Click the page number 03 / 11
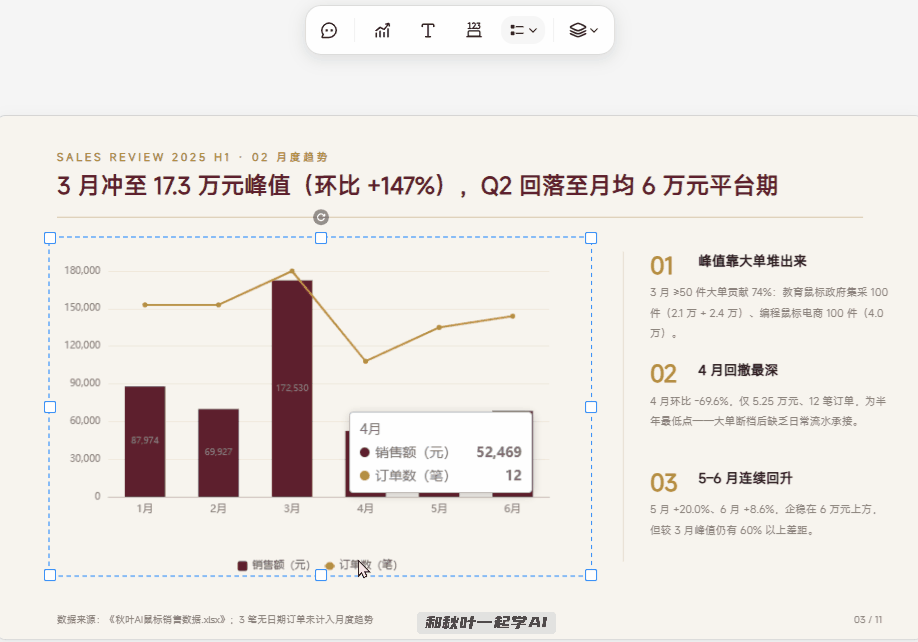The width and height of the screenshot is (918, 642). pyautogui.click(x=868, y=620)
